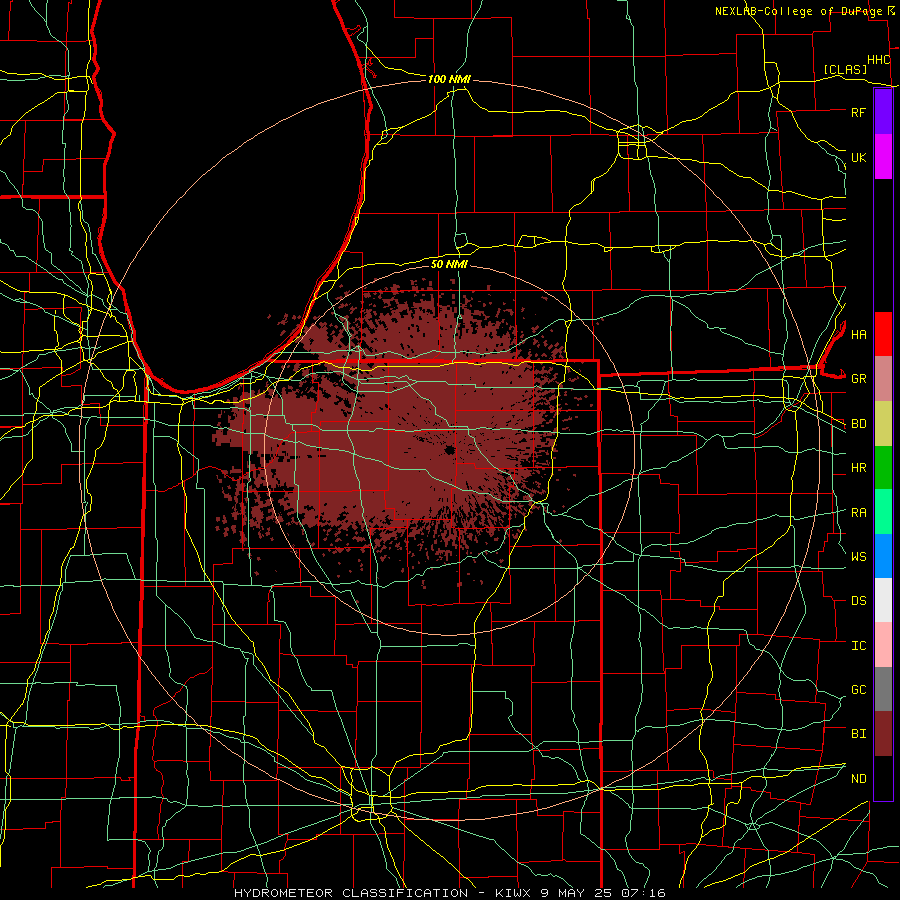Click the pink GR legend swatch

click(883, 379)
